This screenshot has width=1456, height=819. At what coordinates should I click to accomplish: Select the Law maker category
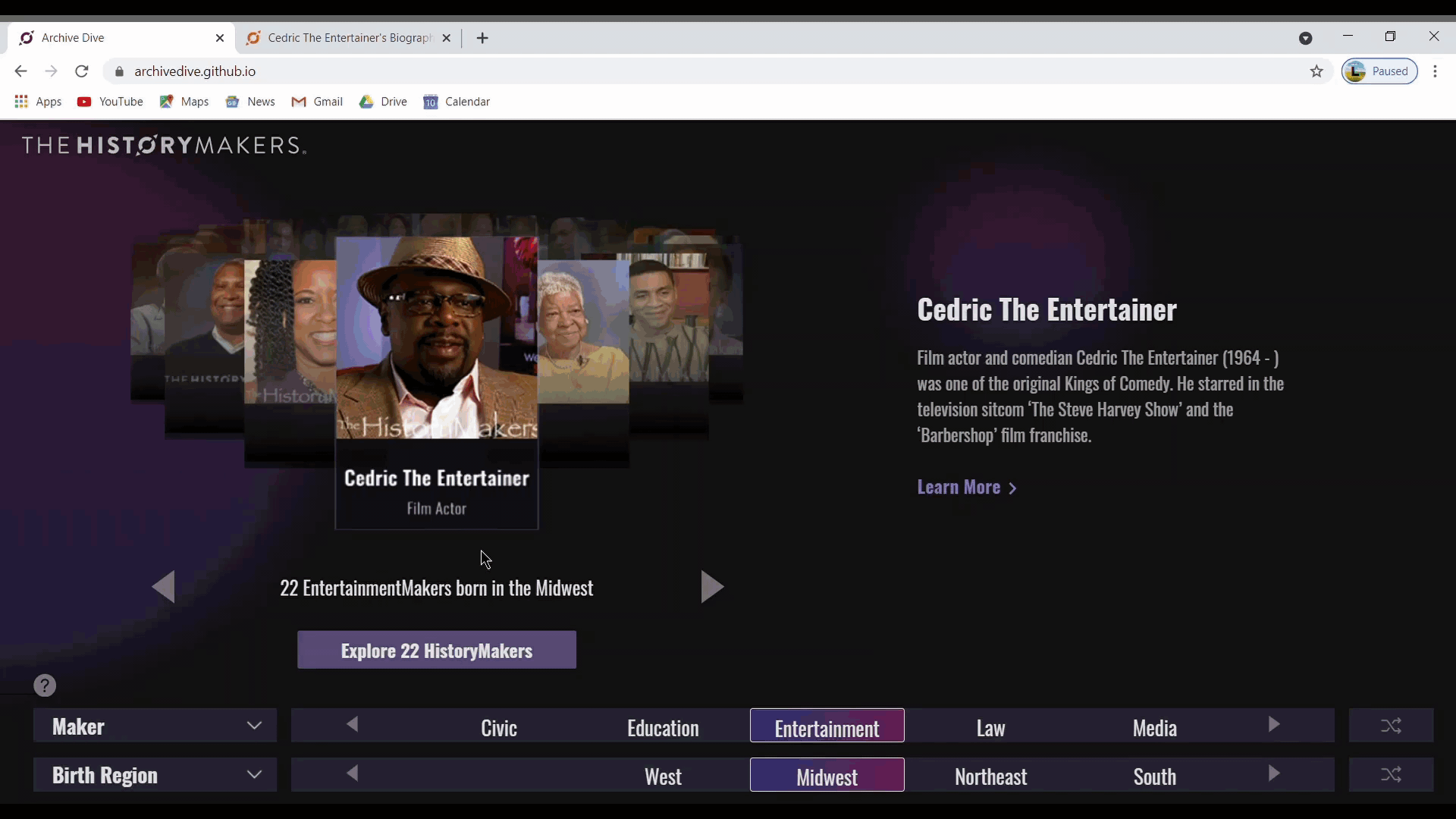tap(990, 727)
